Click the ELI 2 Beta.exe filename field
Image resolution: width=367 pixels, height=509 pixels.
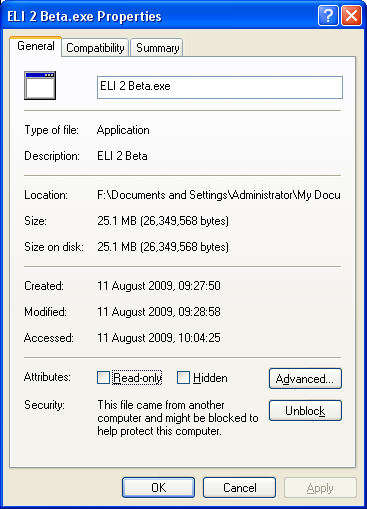[220, 87]
